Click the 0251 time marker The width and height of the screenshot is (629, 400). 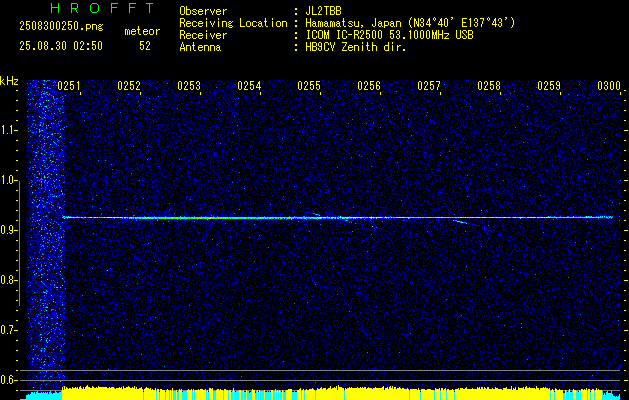69,86
